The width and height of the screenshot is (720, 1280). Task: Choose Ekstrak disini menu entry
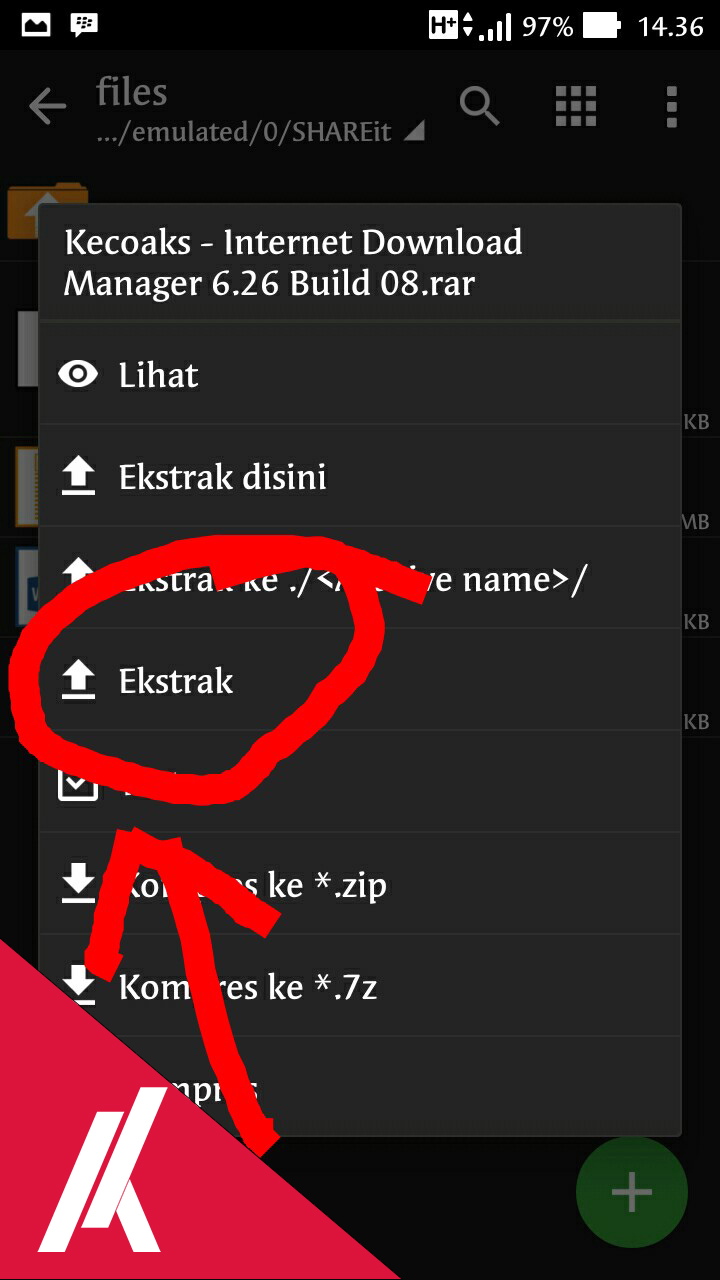coord(360,476)
